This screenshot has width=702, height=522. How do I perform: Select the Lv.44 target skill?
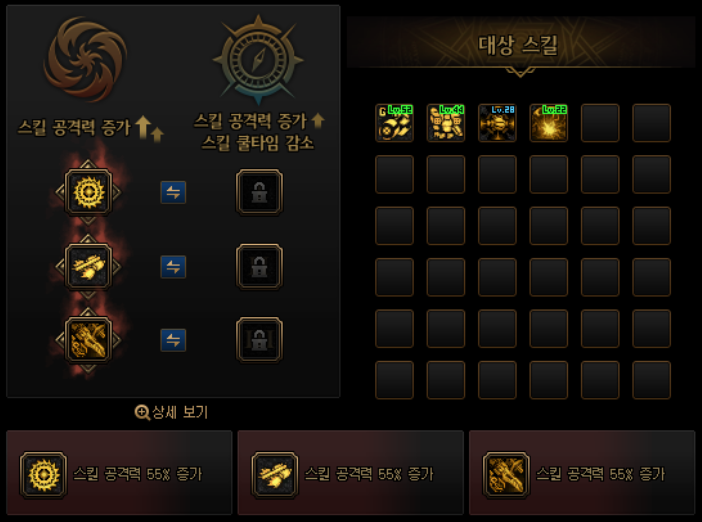[446, 123]
